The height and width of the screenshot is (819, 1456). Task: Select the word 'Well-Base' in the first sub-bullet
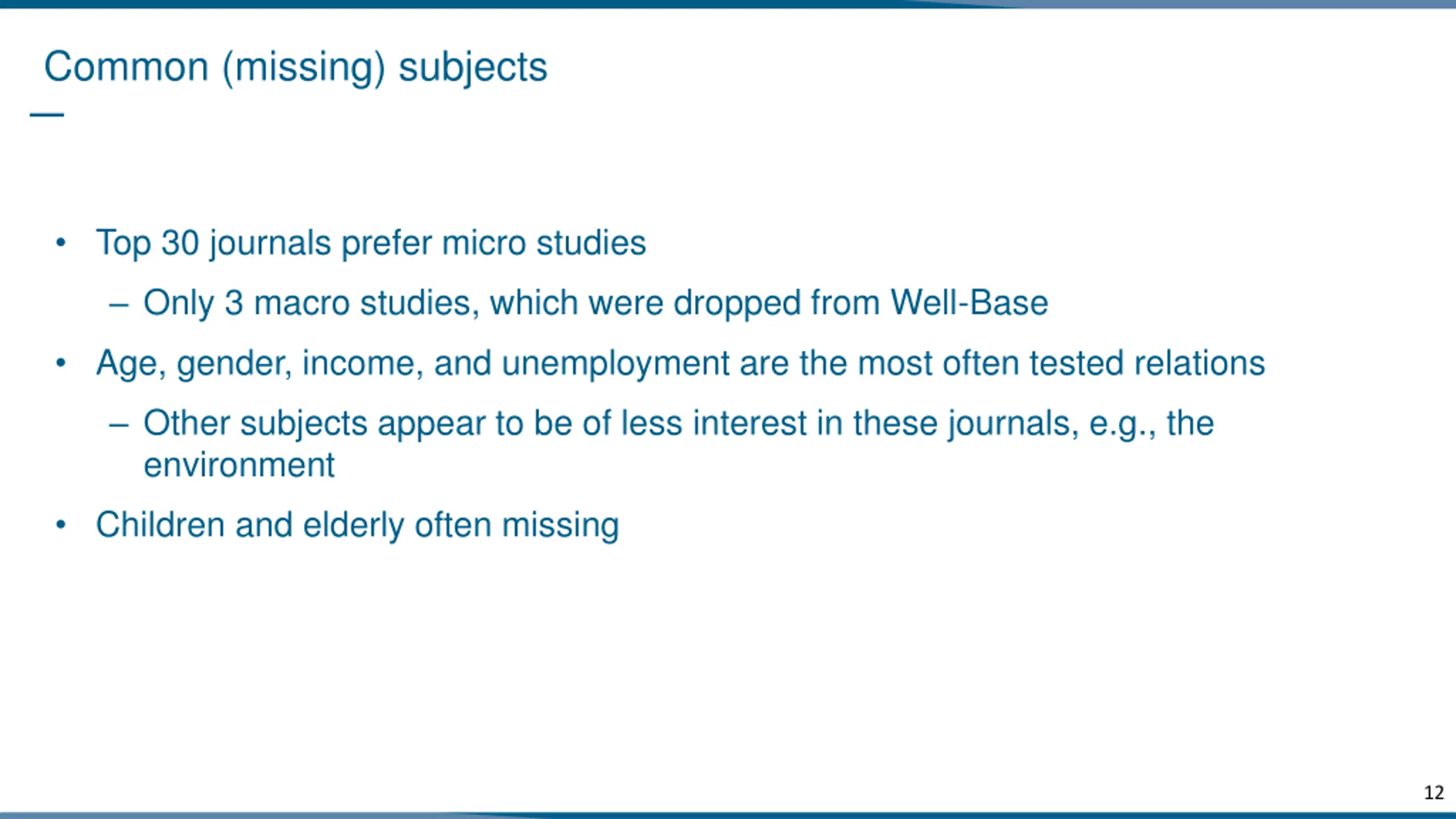click(969, 303)
